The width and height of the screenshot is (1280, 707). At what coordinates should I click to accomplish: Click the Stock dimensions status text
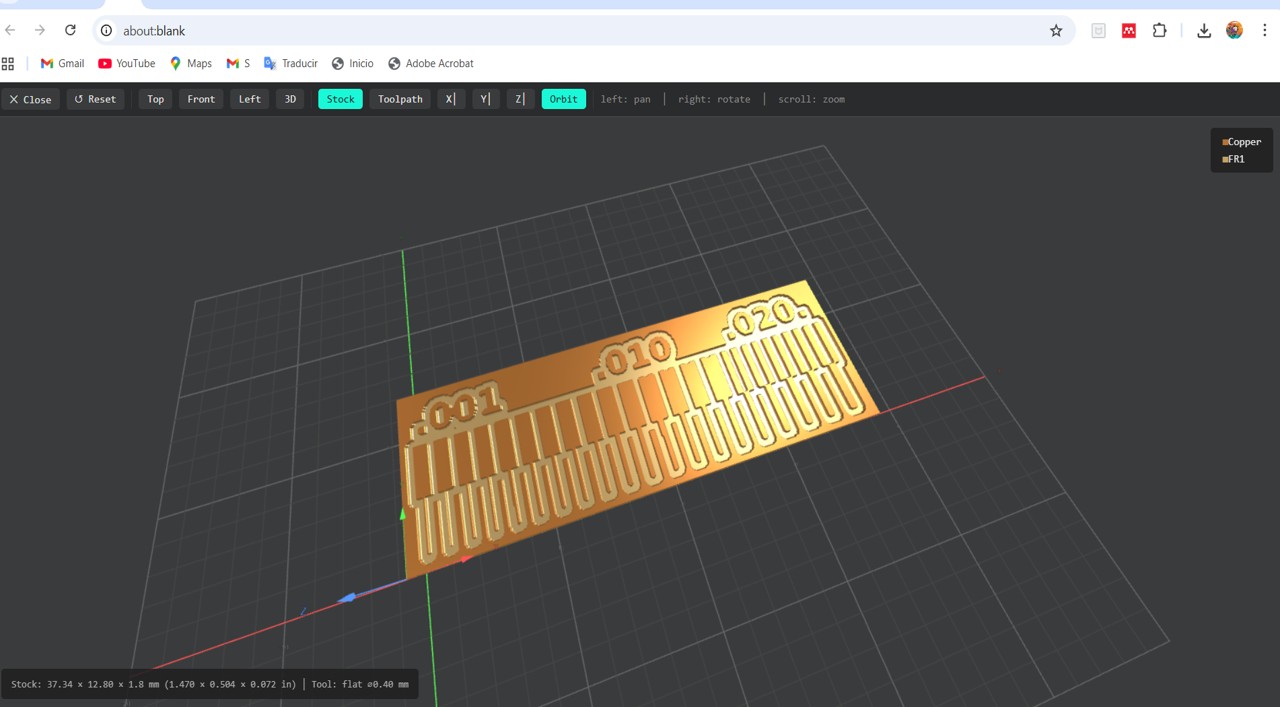pyautogui.click(x=153, y=685)
